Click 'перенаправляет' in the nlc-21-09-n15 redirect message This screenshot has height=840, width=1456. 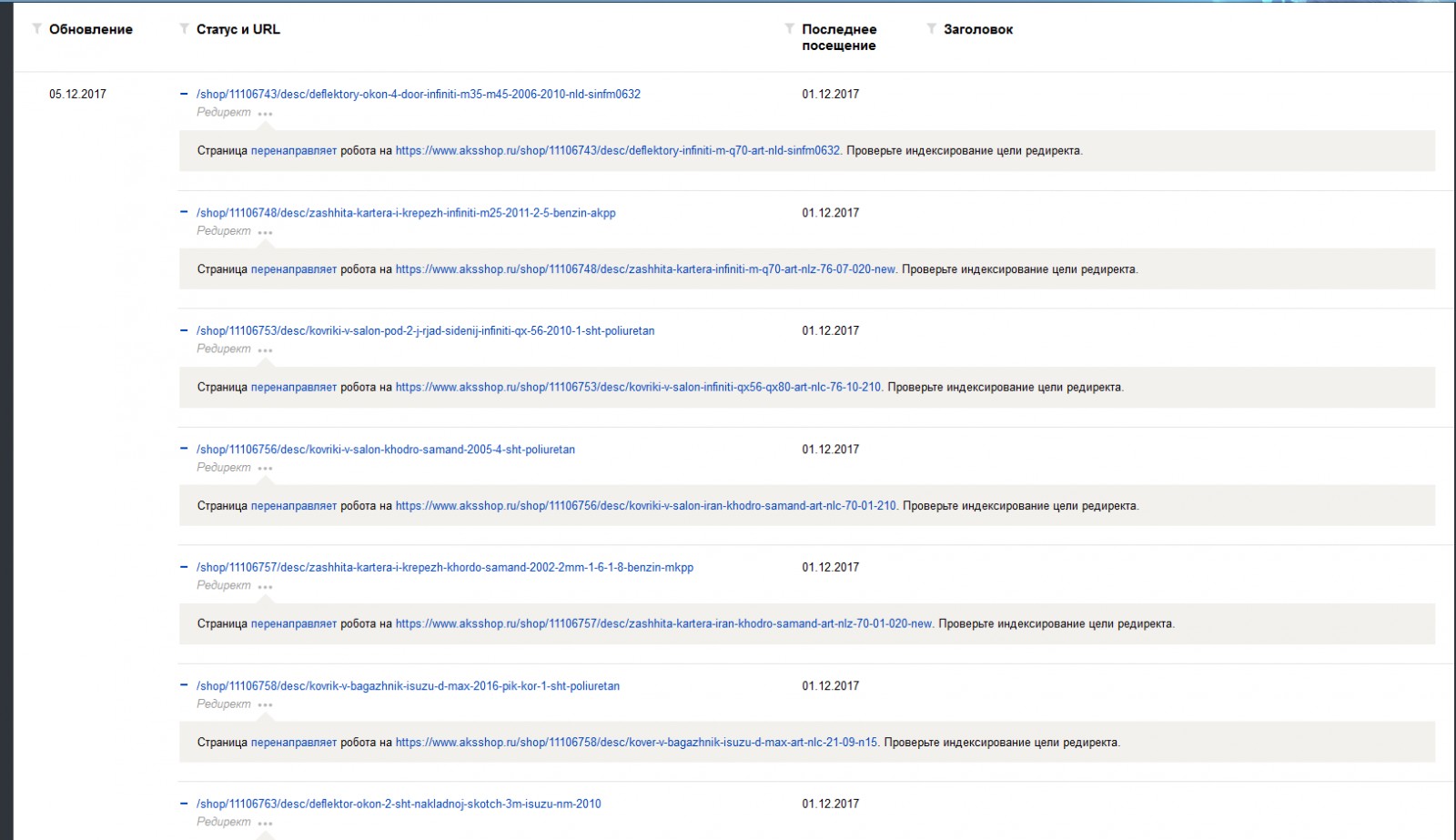click(294, 742)
